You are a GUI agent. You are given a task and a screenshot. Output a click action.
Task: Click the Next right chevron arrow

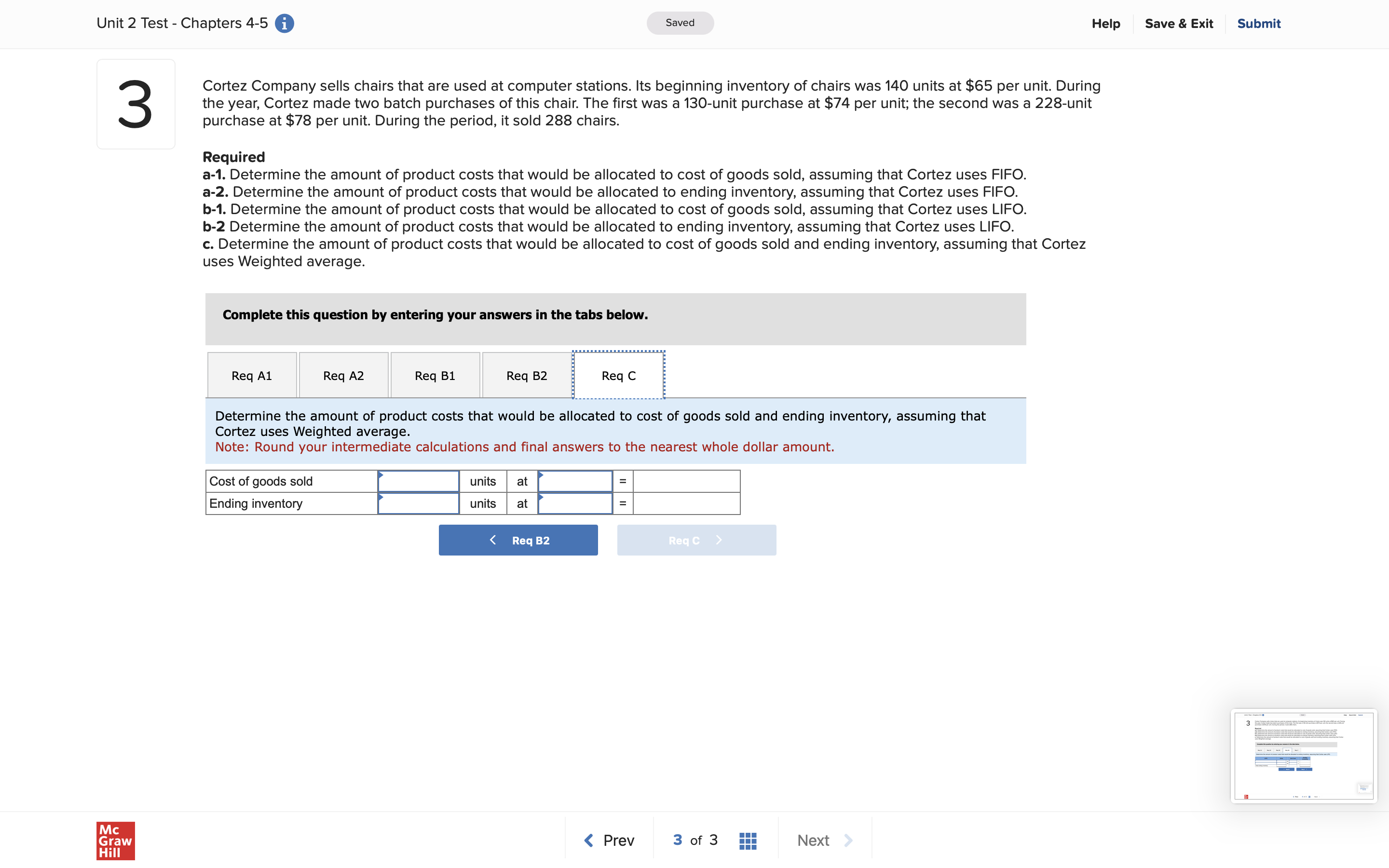tap(848, 841)
